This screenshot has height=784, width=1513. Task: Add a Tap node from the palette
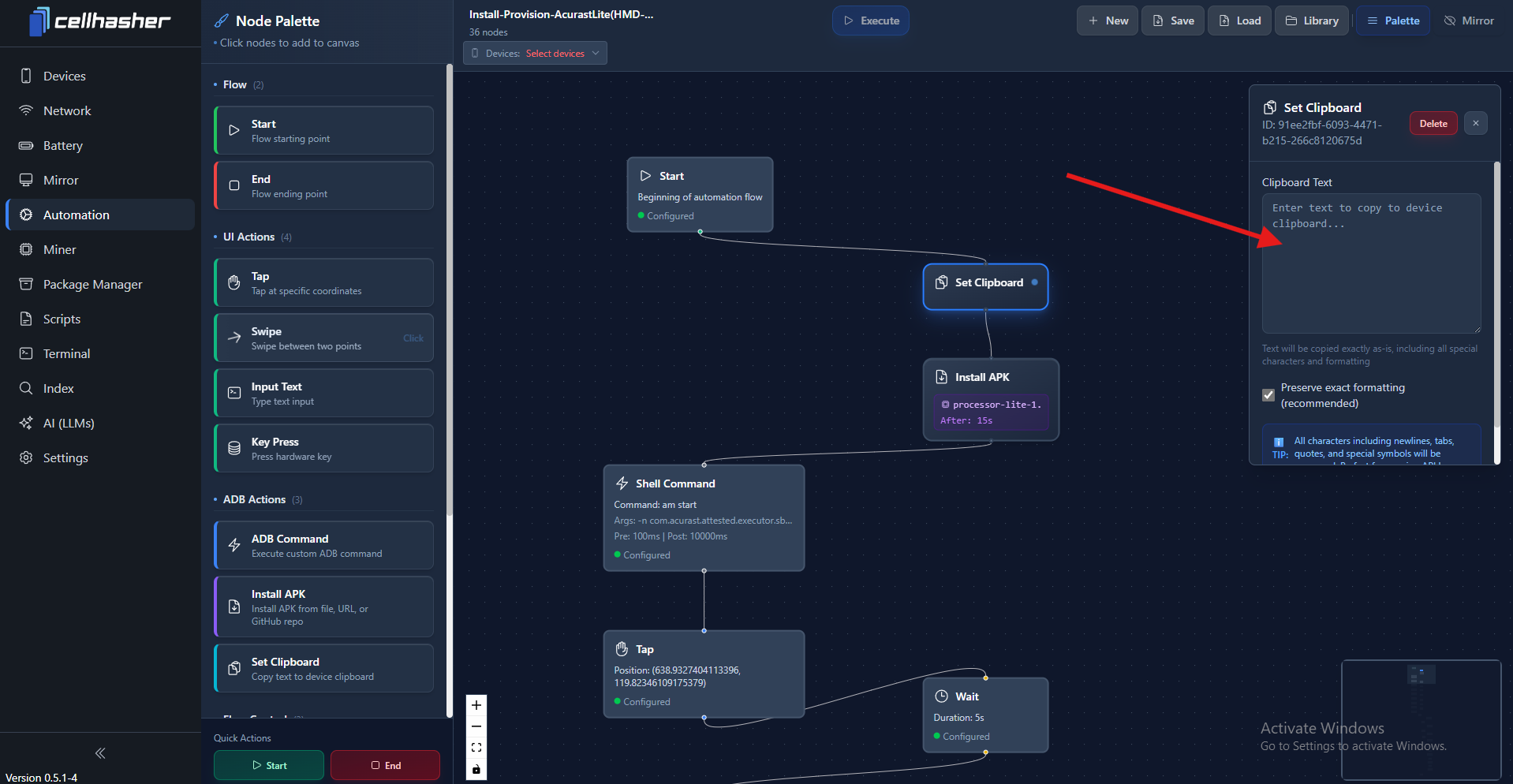click(323, 283)
